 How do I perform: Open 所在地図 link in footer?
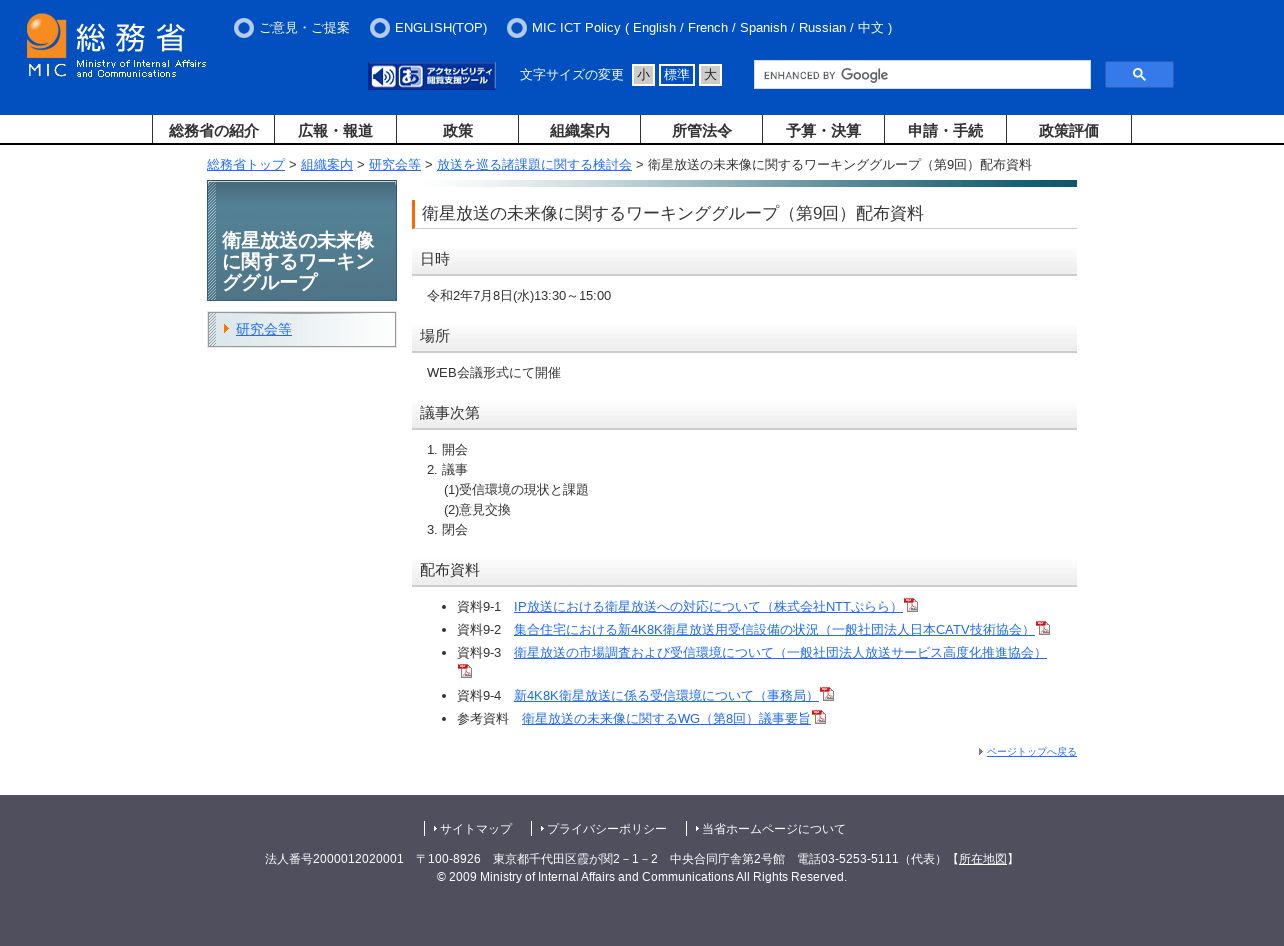[x=983, y=859]
